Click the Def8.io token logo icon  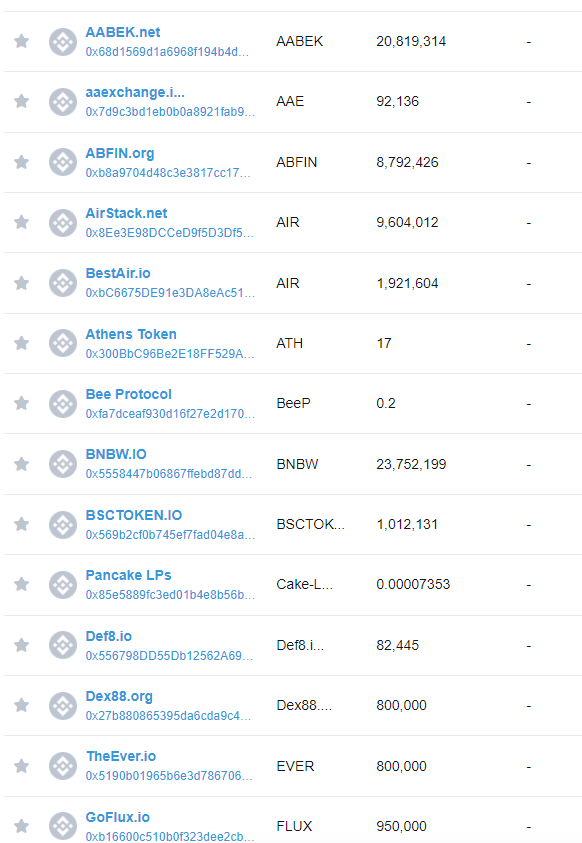click(63, 645)
